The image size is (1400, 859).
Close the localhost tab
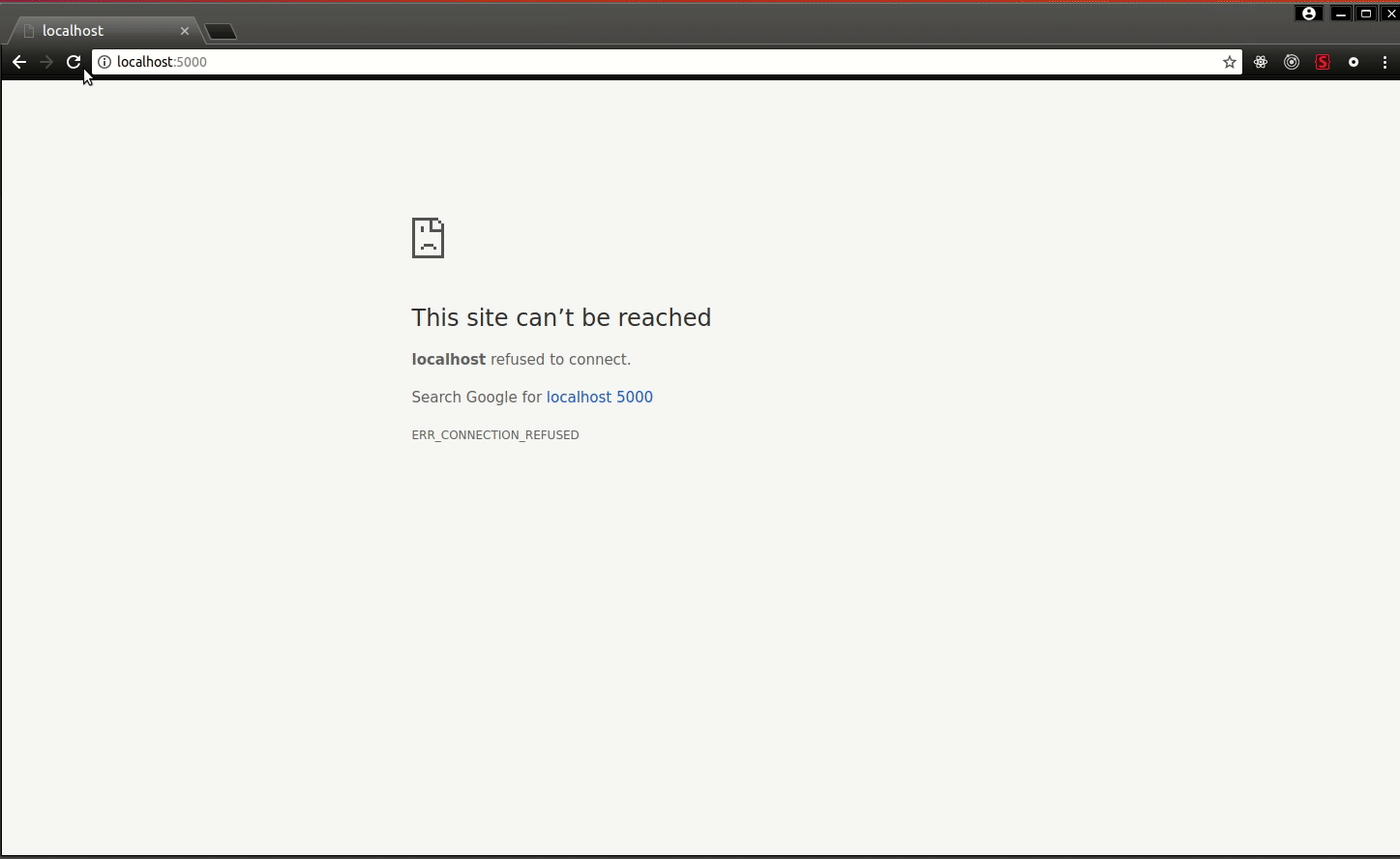click(185, 30)
